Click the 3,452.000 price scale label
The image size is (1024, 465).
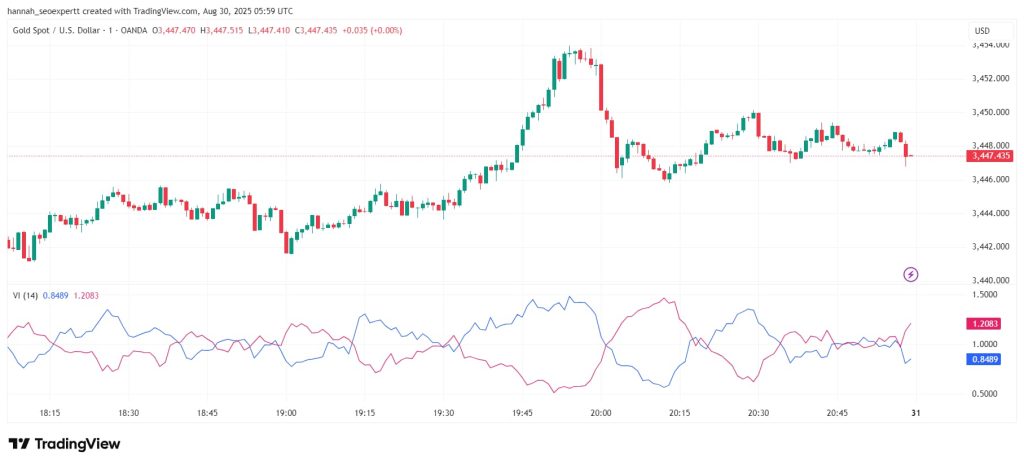click(991, 79)
